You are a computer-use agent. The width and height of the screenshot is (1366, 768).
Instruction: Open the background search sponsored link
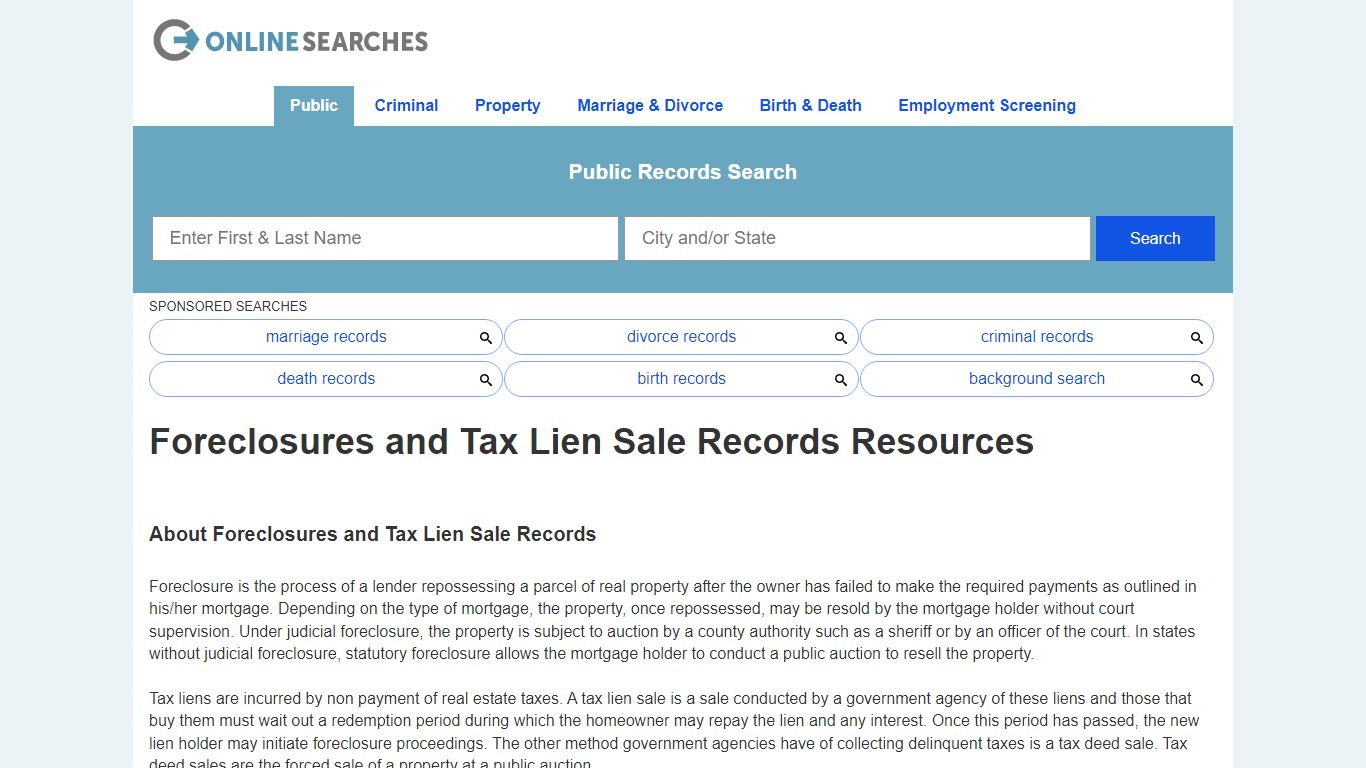[x=1037, y=379]
